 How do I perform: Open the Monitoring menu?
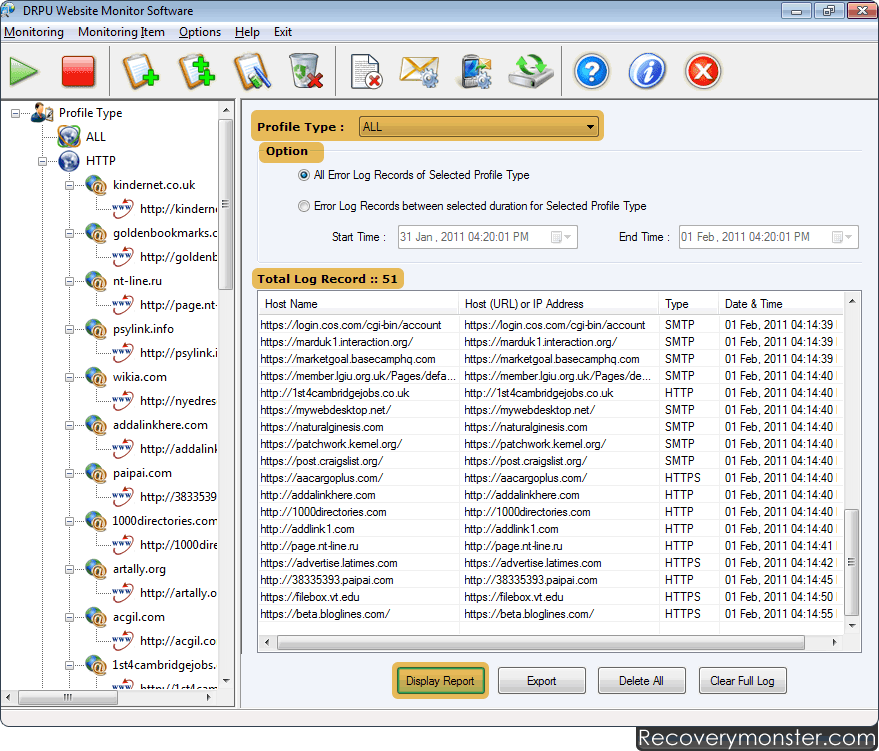click(x=34, y=32)
